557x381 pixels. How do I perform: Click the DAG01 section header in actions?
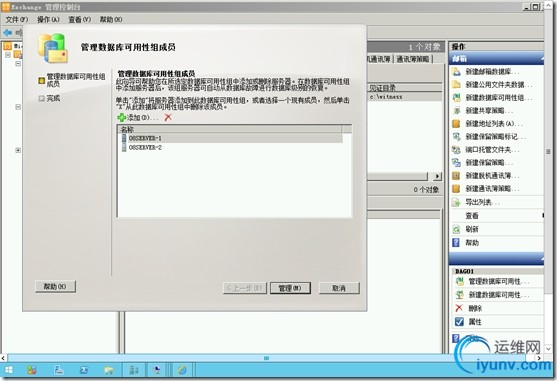[x=497, y=271]
